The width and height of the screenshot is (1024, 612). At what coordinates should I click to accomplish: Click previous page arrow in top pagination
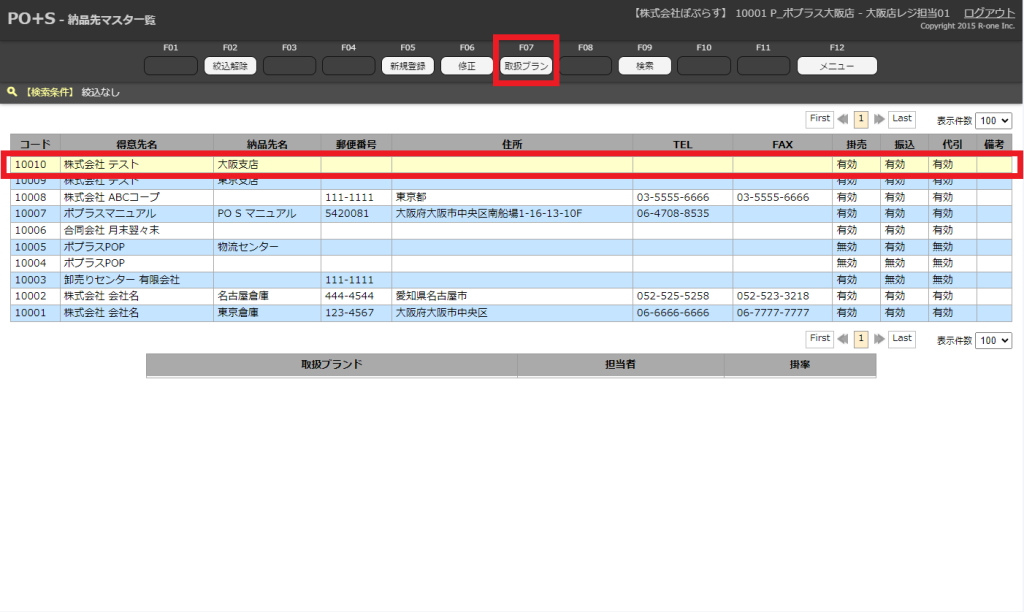(843, 119)
